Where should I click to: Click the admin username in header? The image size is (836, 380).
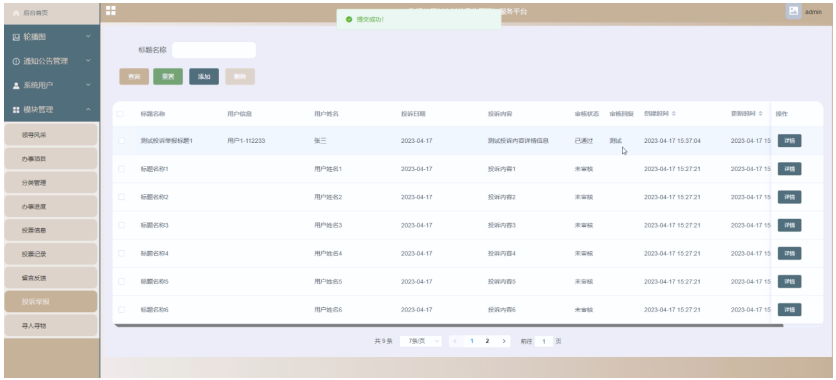point(813,12)
